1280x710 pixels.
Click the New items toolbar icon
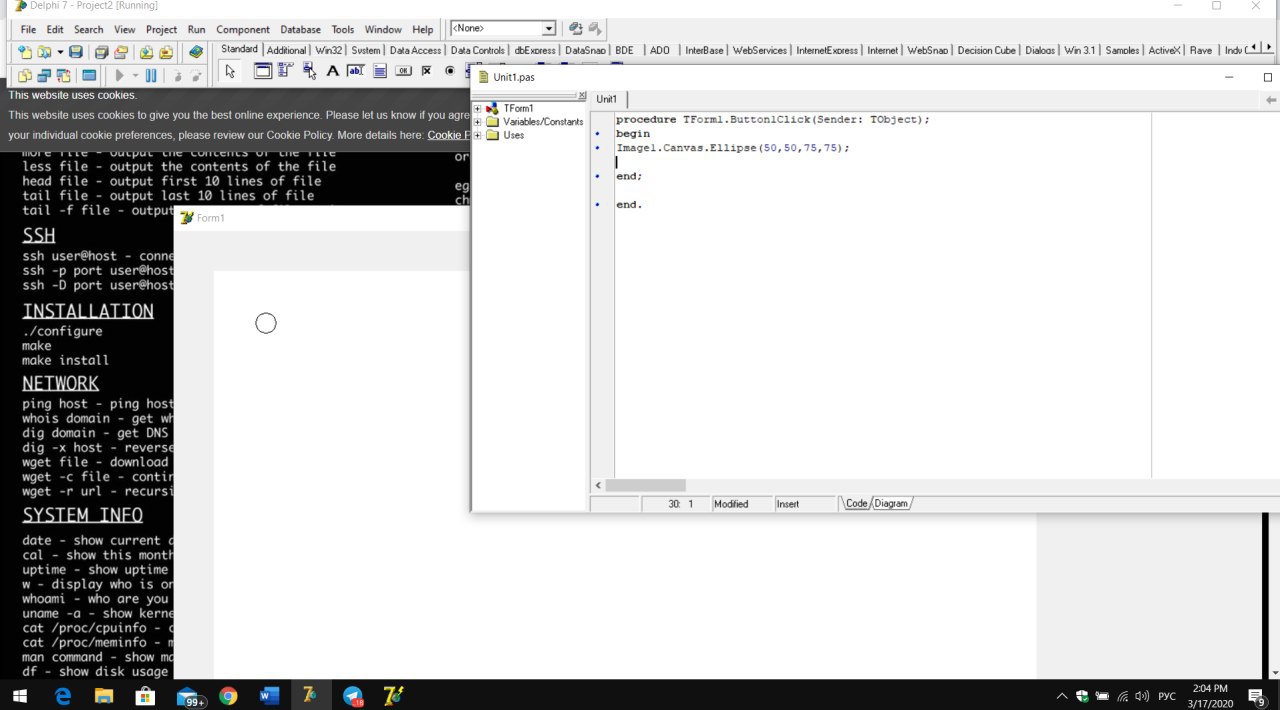[25, 52]
